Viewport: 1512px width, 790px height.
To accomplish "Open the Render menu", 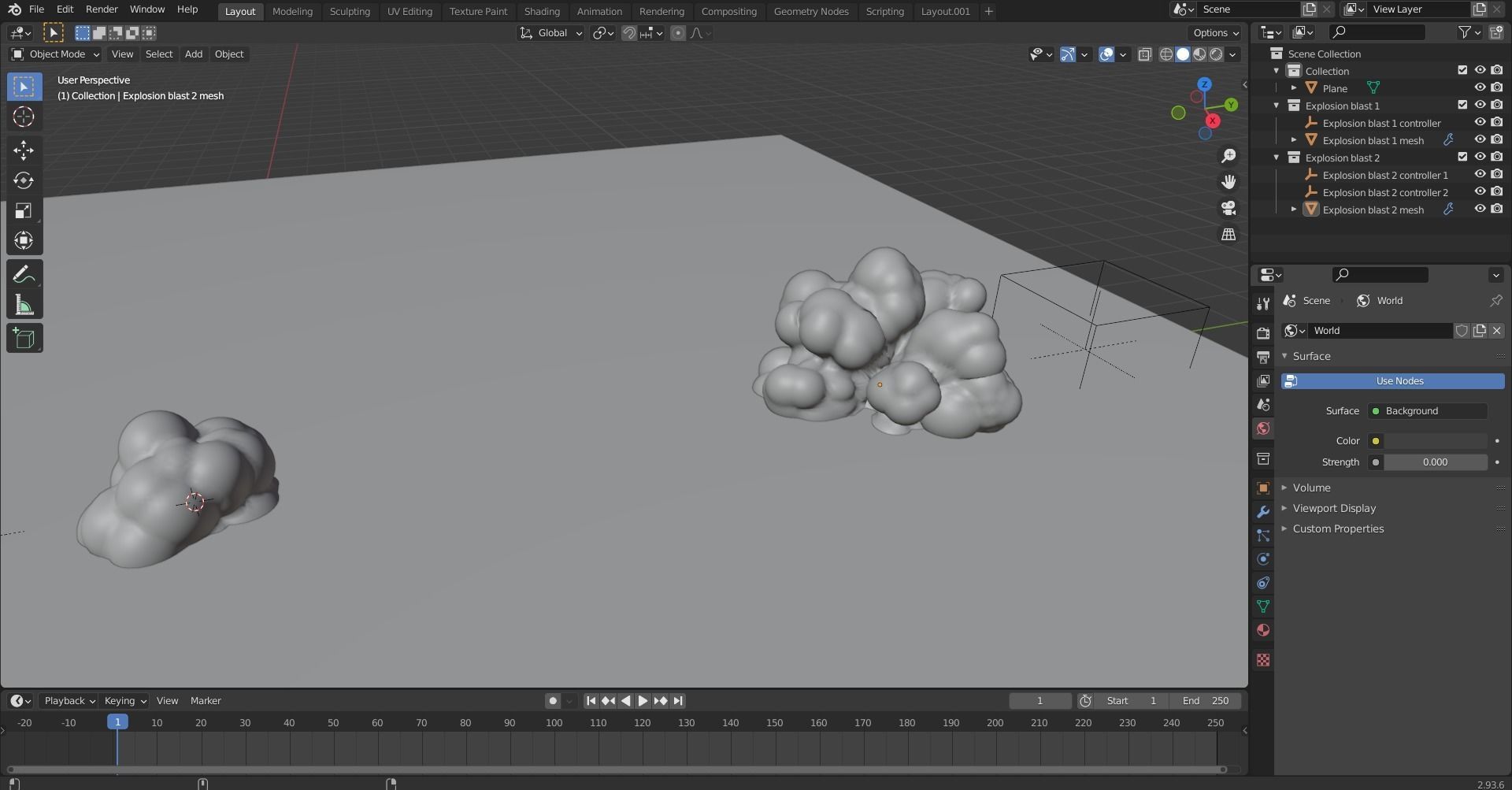I will 101,9.
